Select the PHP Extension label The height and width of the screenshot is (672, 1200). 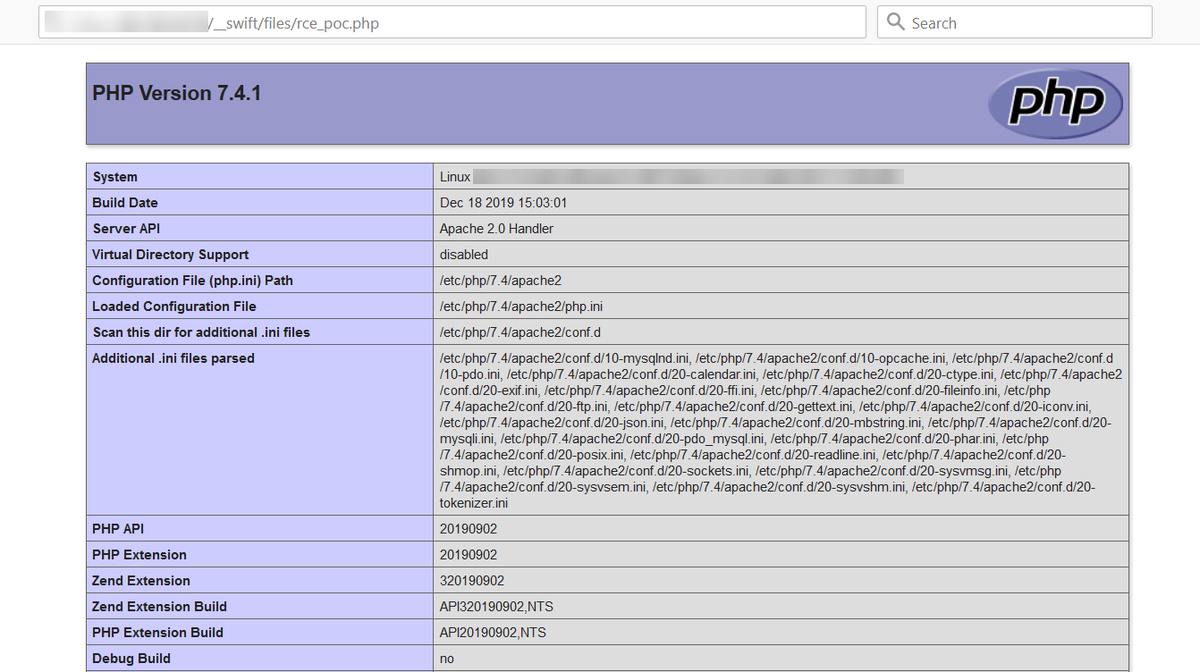pyautogui.click(x=139, y=555)
